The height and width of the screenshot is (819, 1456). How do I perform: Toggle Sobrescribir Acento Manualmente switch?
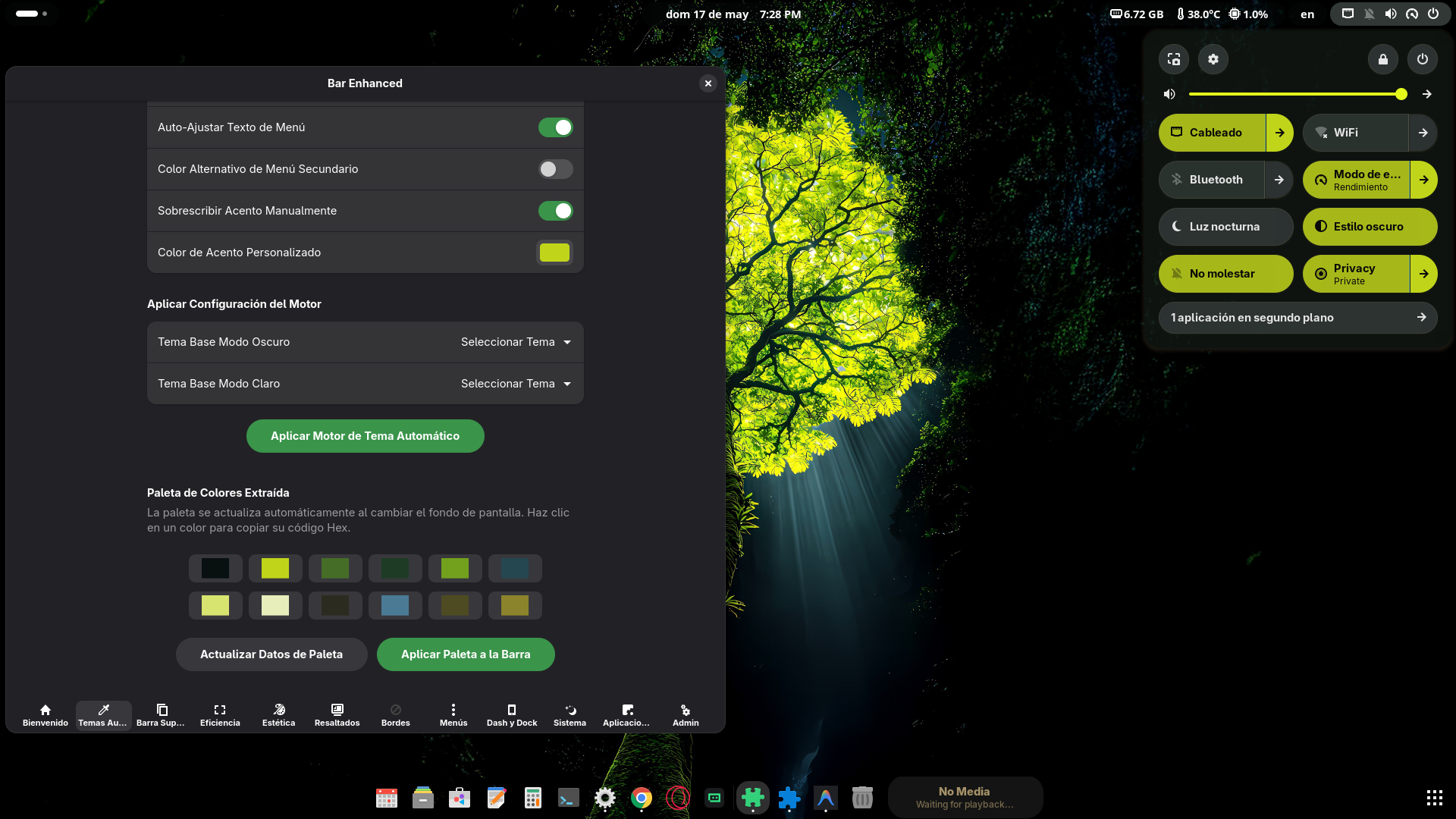tap(556, 211)
